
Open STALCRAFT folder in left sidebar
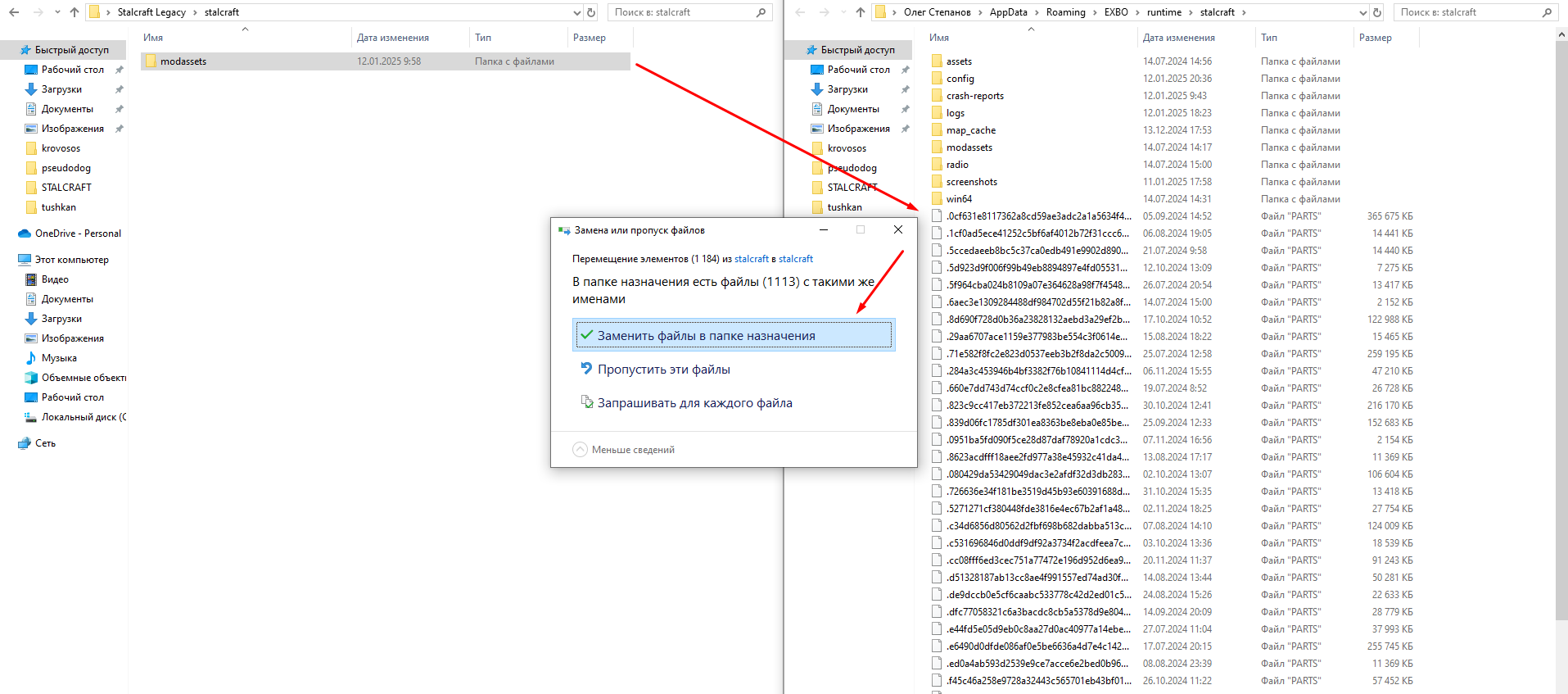[66, 188]
